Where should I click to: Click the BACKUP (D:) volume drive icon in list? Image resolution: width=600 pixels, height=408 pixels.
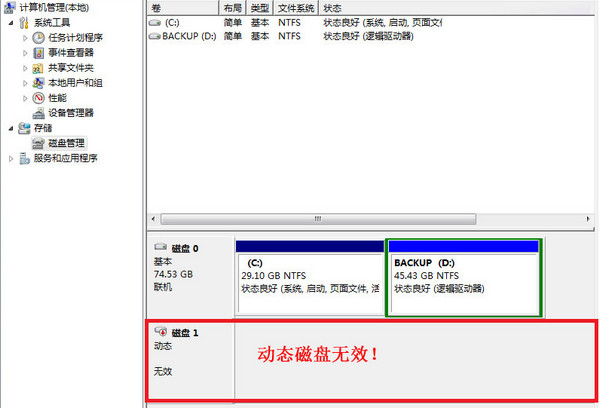(155, 36)
